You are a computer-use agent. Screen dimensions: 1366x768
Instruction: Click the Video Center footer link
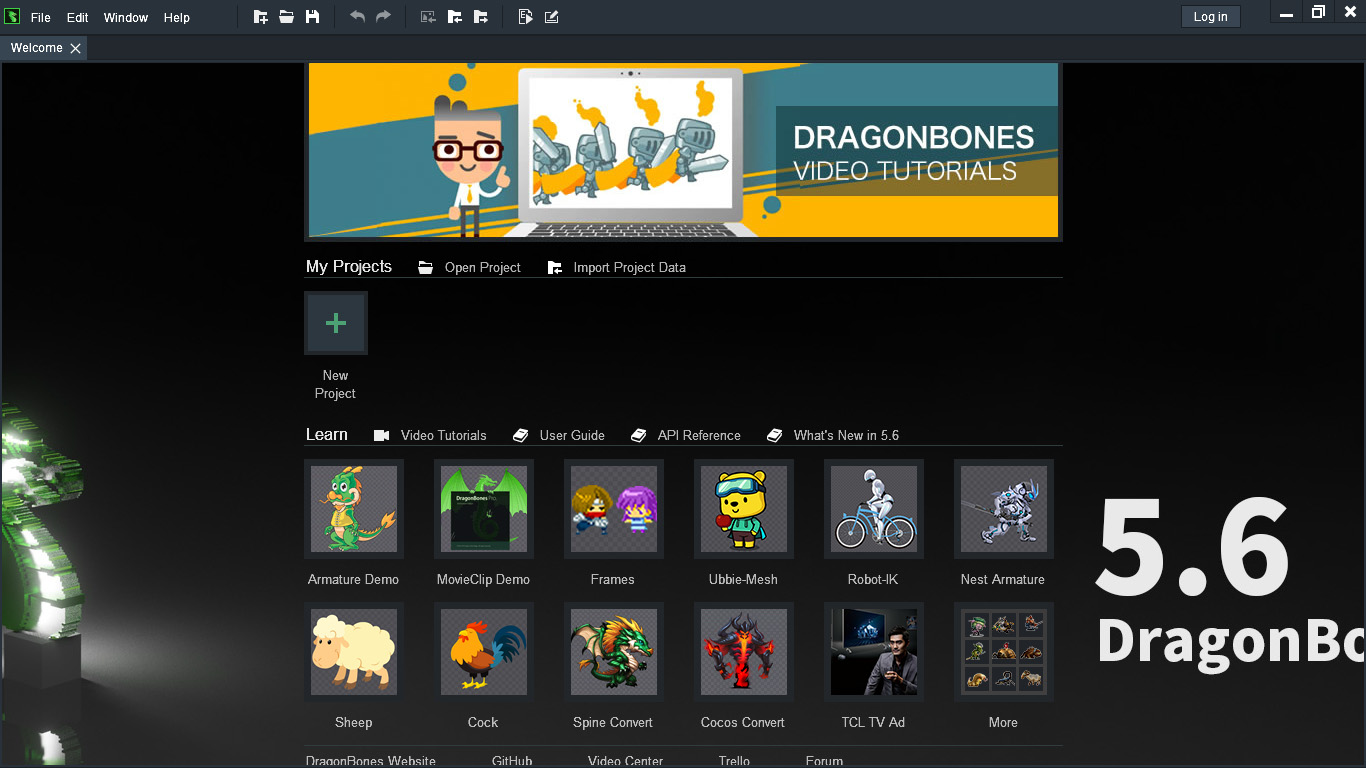626,761
